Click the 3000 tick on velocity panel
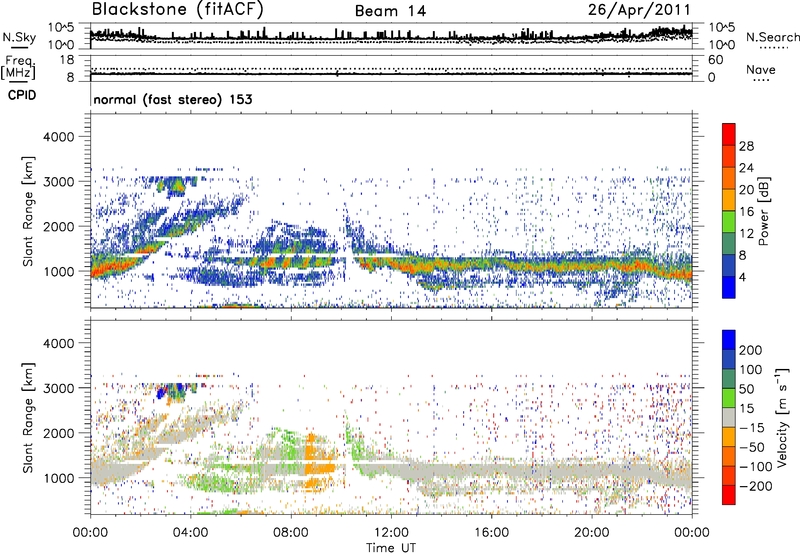 point(59,388)
